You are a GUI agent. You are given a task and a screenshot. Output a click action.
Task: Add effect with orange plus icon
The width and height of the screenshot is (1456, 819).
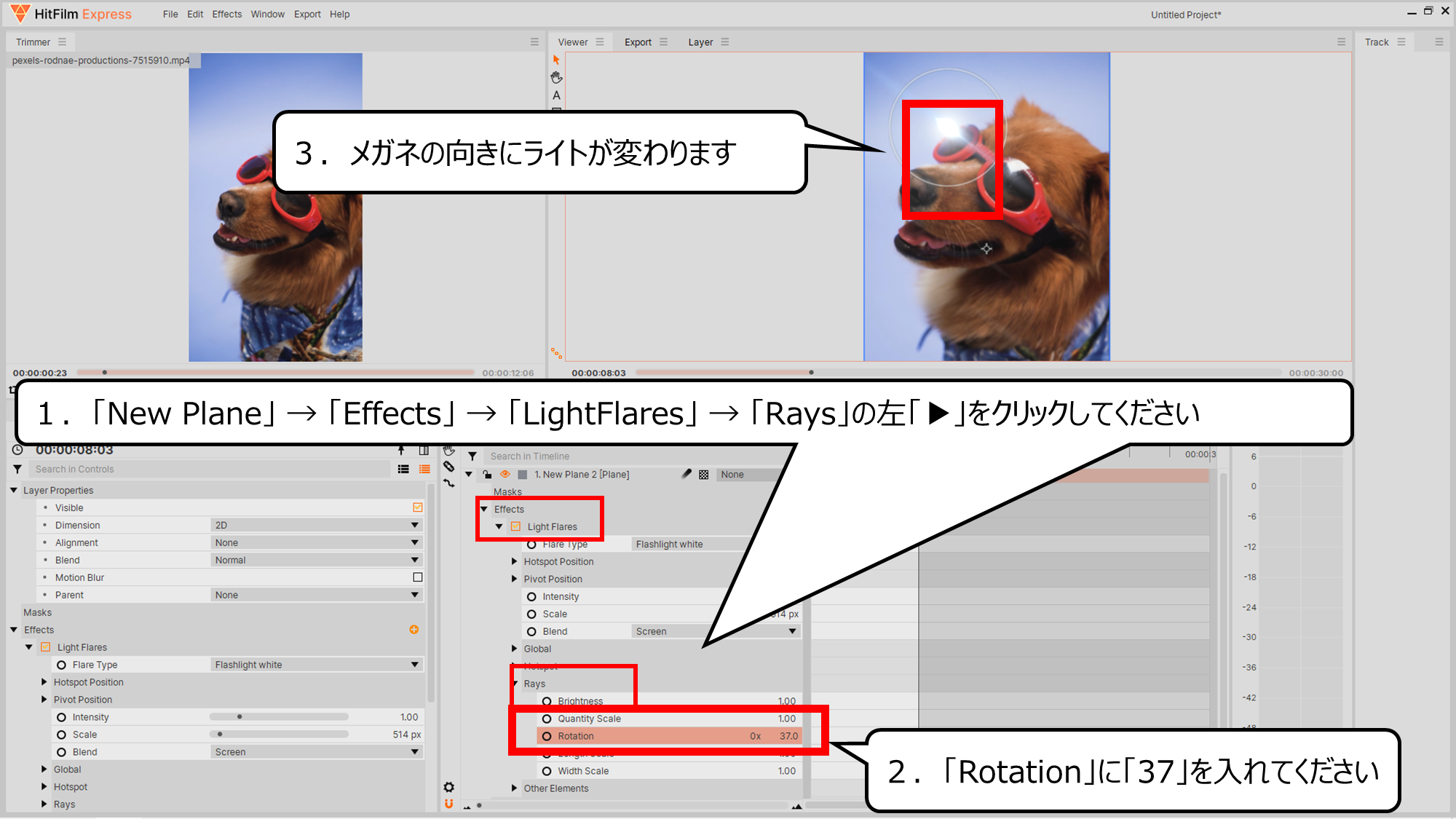[x=414, y=630]
